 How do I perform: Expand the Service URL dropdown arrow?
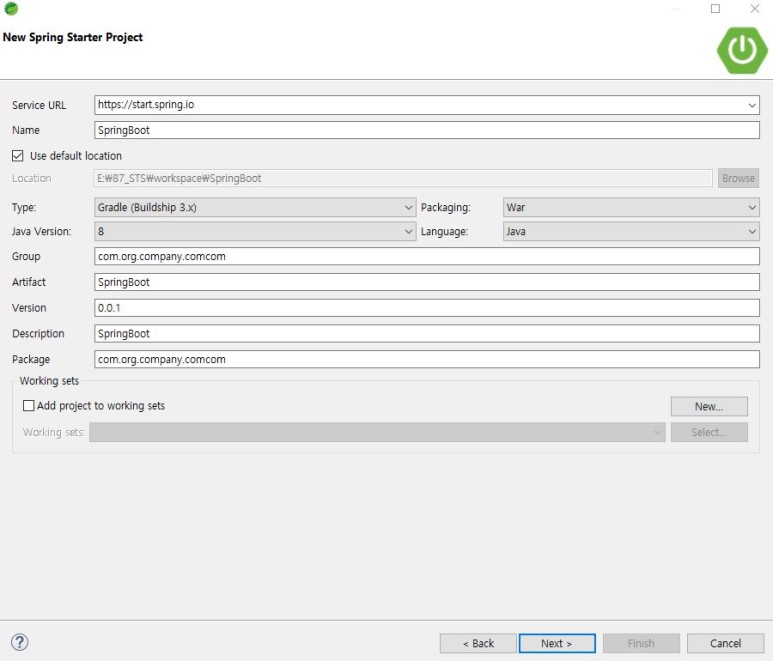click(x=752, y=105)
